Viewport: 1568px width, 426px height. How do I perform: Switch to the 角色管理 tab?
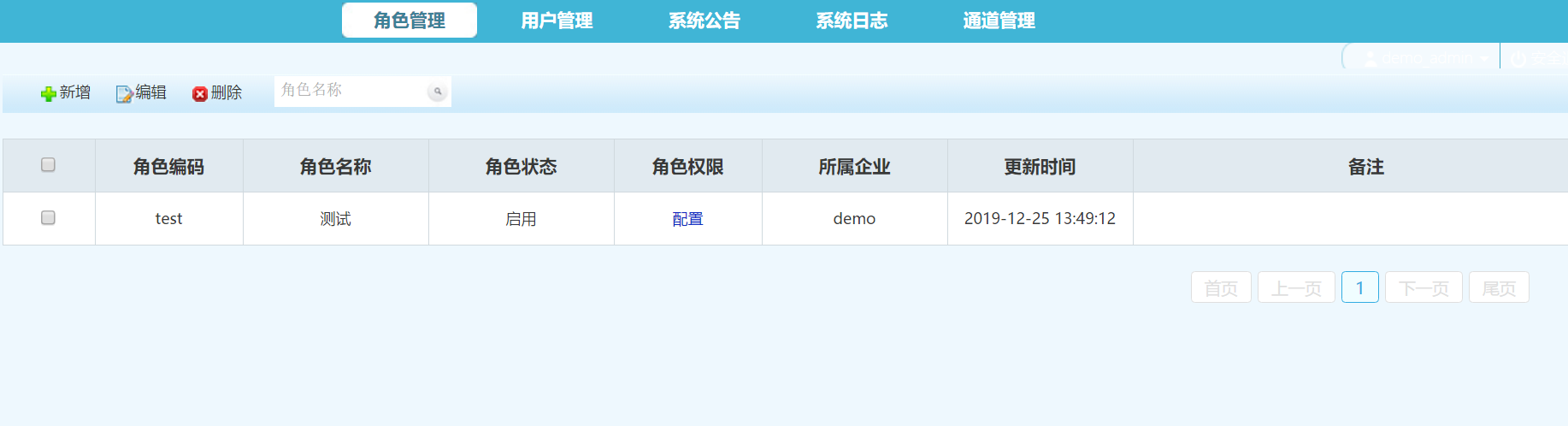(410, 21)
